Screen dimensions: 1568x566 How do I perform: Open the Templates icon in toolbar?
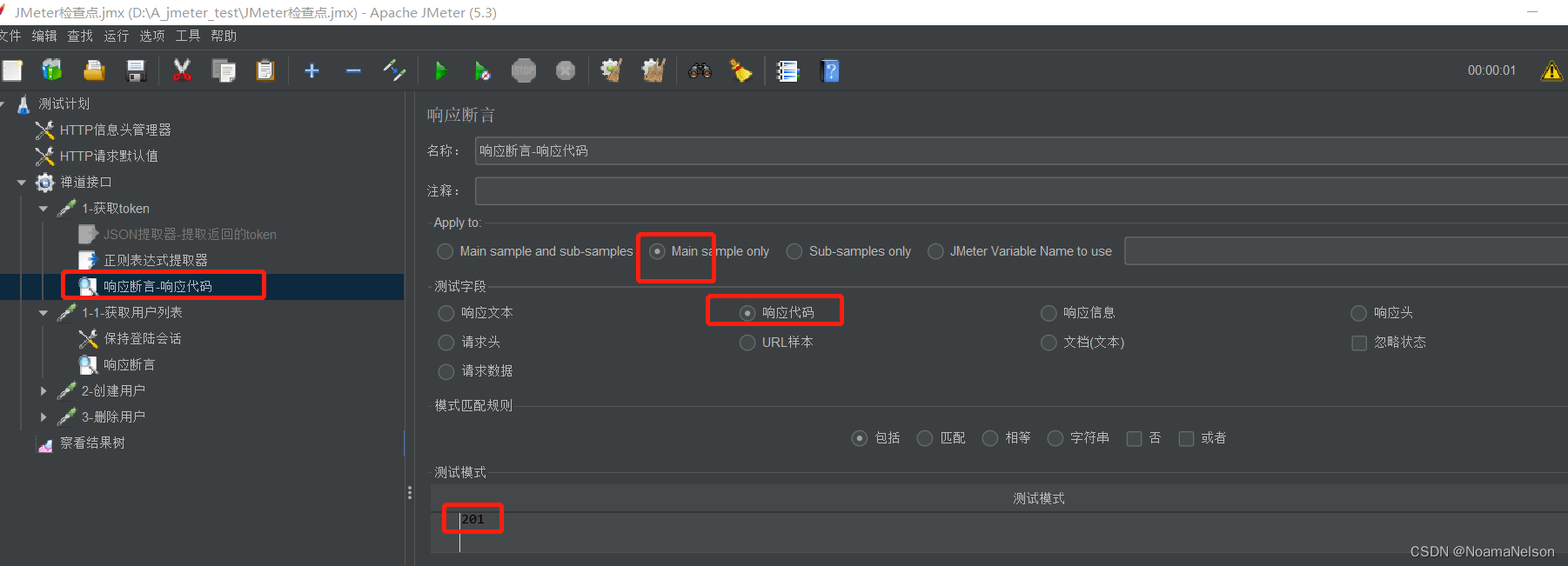(x=52, y=70)
